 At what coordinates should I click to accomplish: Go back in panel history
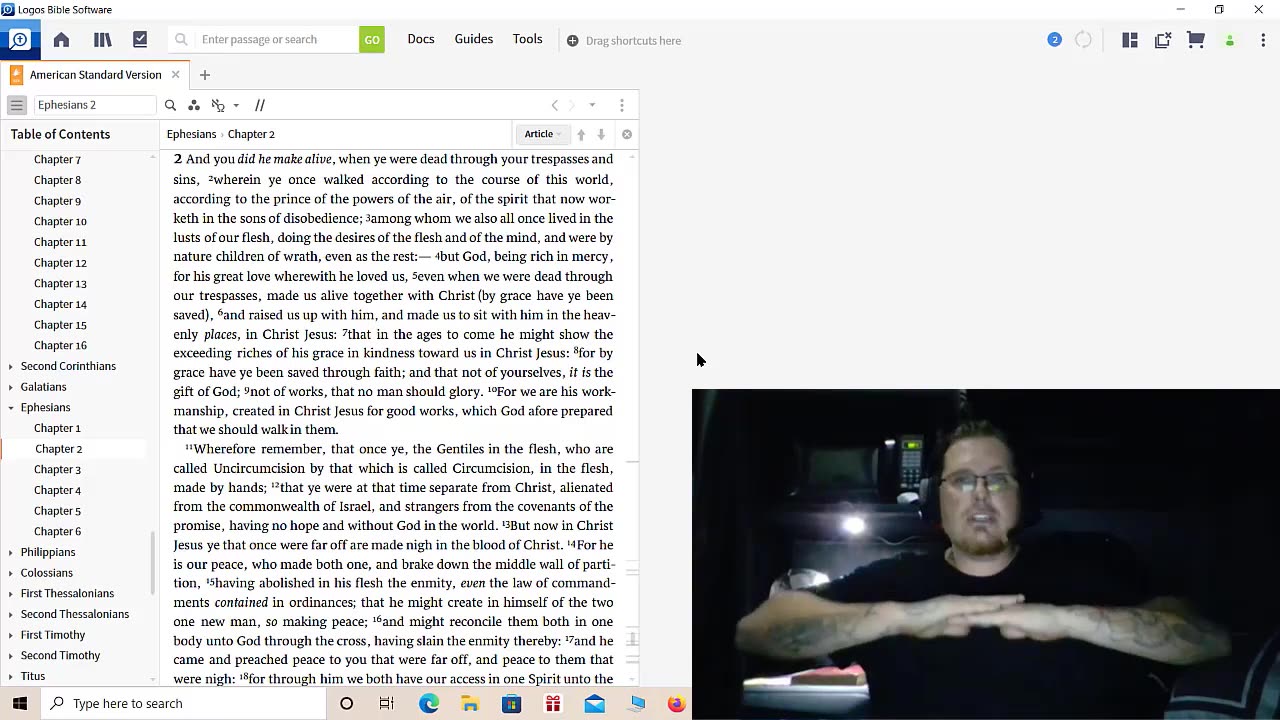(x=555, y=105)
